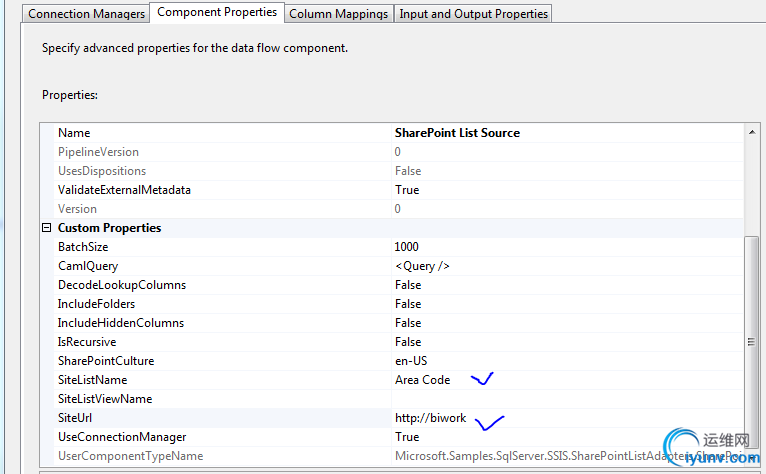Click UseConnectionManager value True

coord(407,437)
